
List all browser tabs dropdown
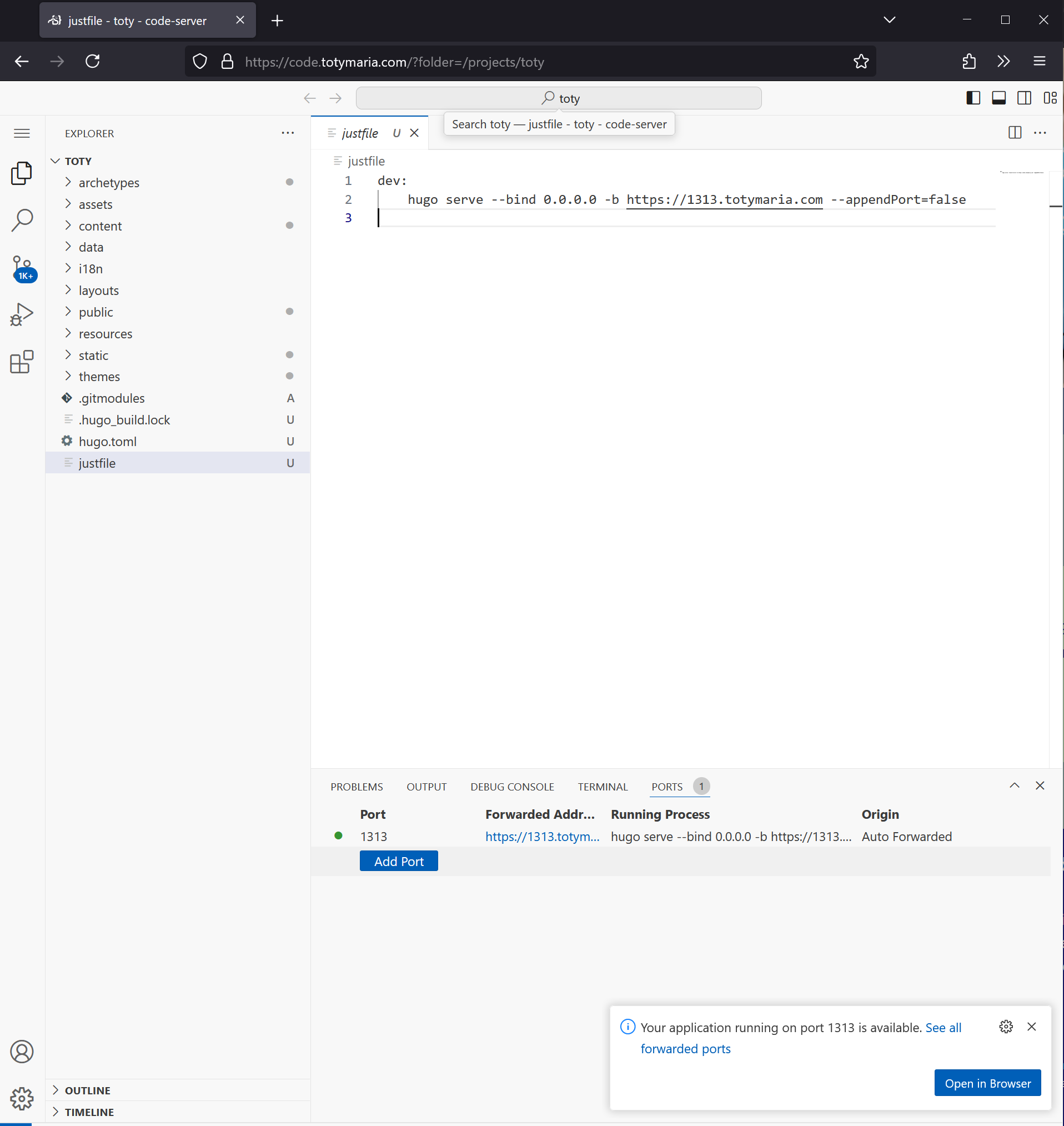[889, 20]
